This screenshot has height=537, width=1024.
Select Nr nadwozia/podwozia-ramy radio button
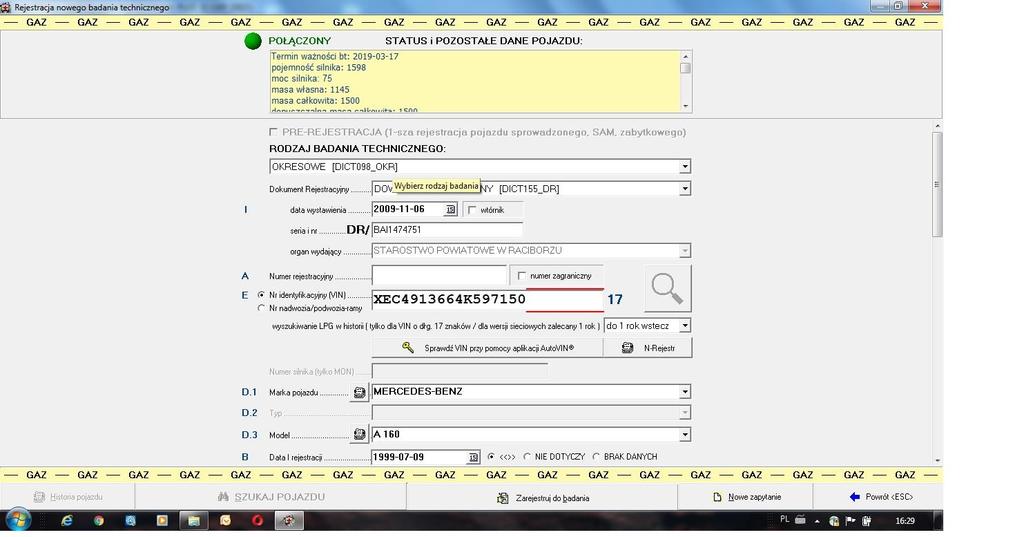[x=261, y=308]
